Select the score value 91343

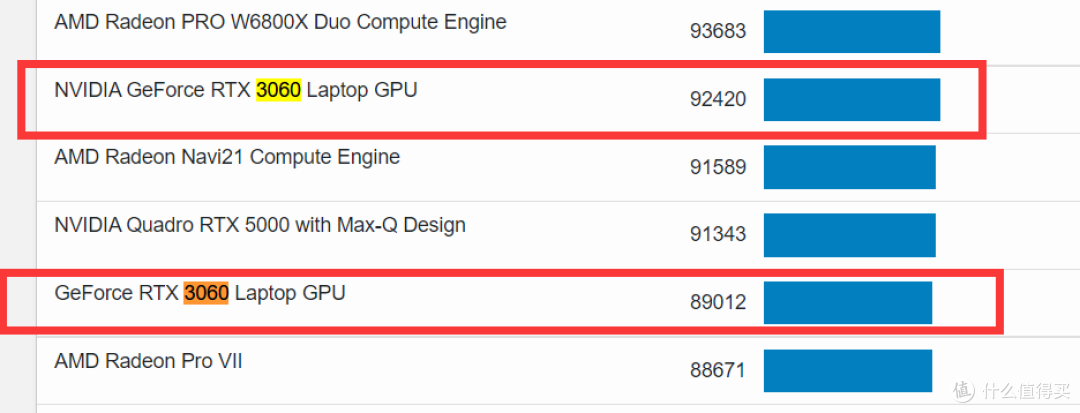718,235
